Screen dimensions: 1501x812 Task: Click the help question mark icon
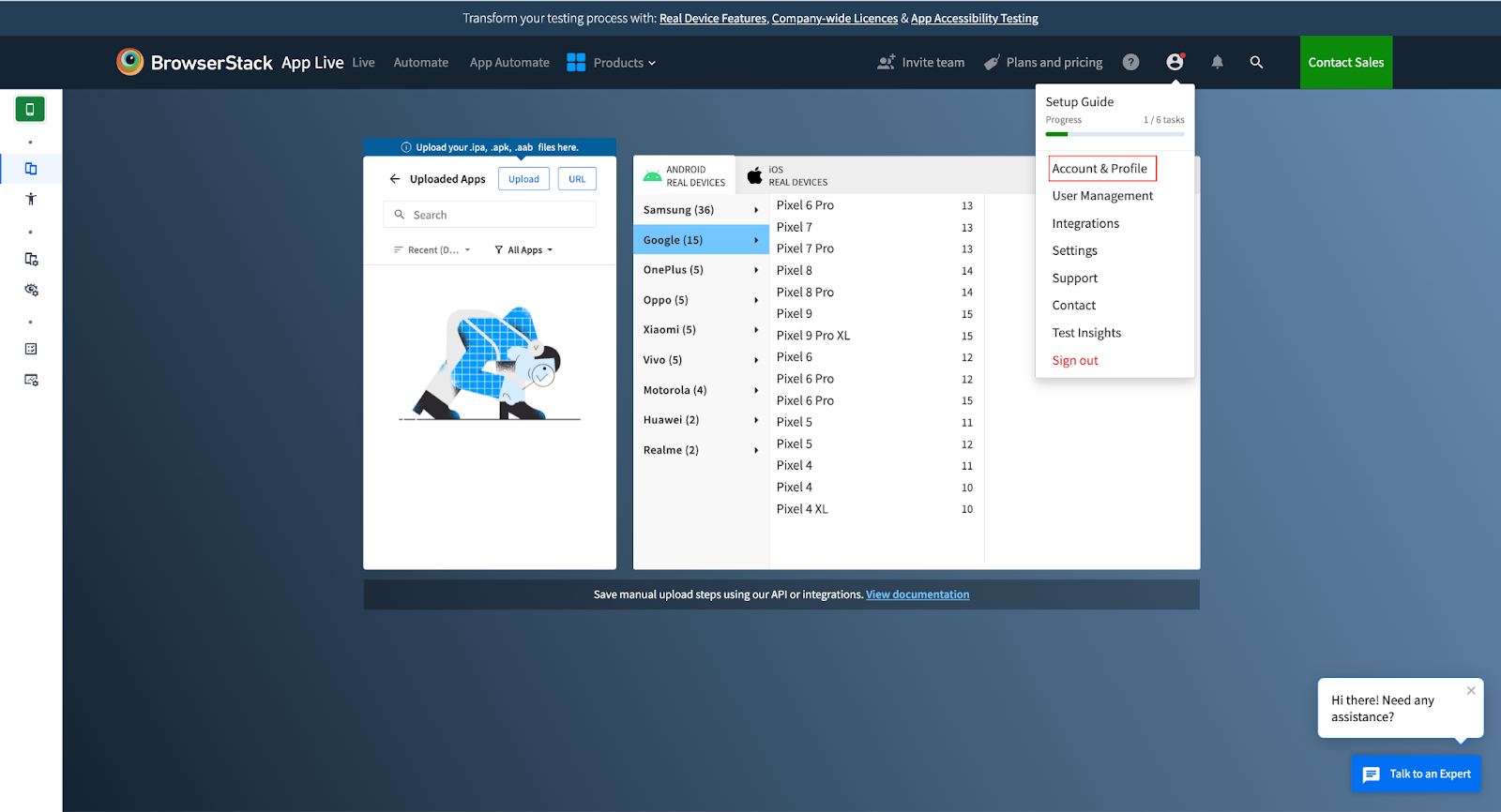[1131, 63]
